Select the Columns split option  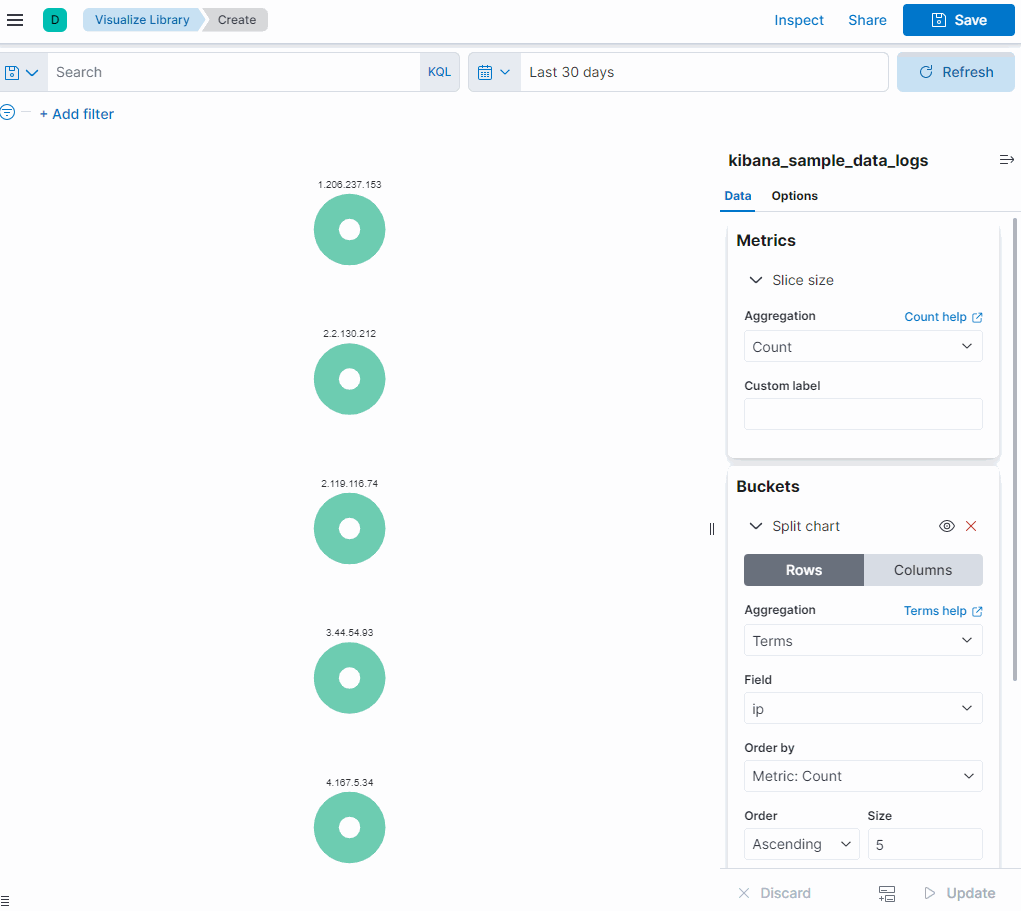(x=923, y=570)
